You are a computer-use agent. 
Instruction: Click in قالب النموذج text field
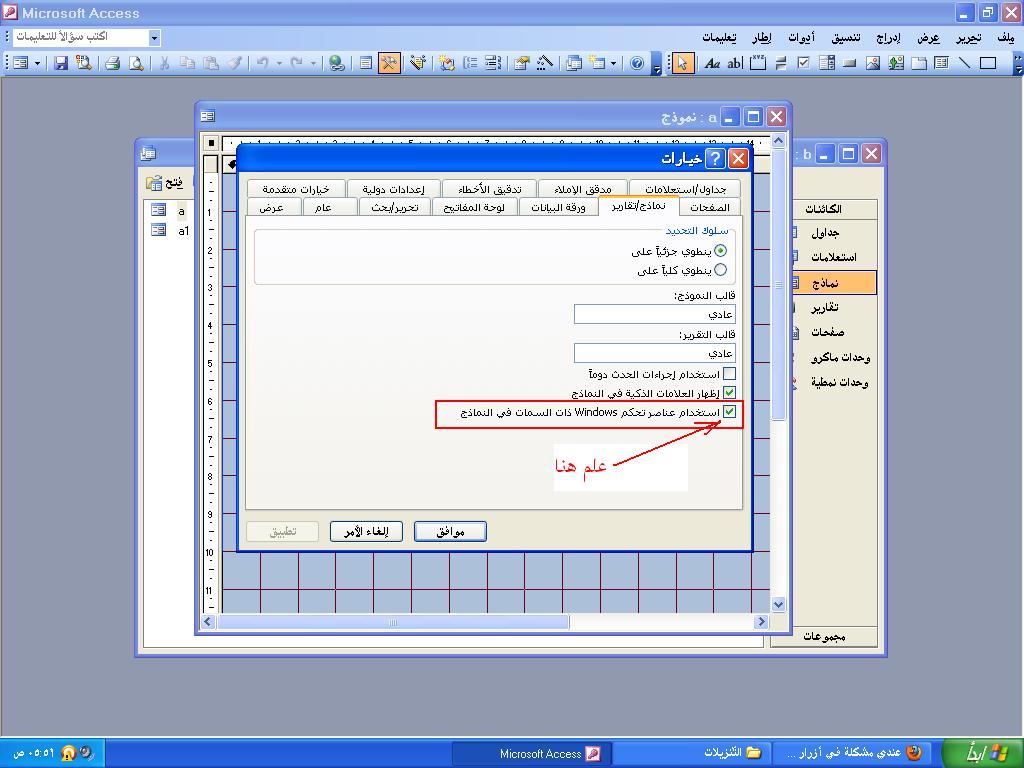pyautogui.click(x=654, y=314)
